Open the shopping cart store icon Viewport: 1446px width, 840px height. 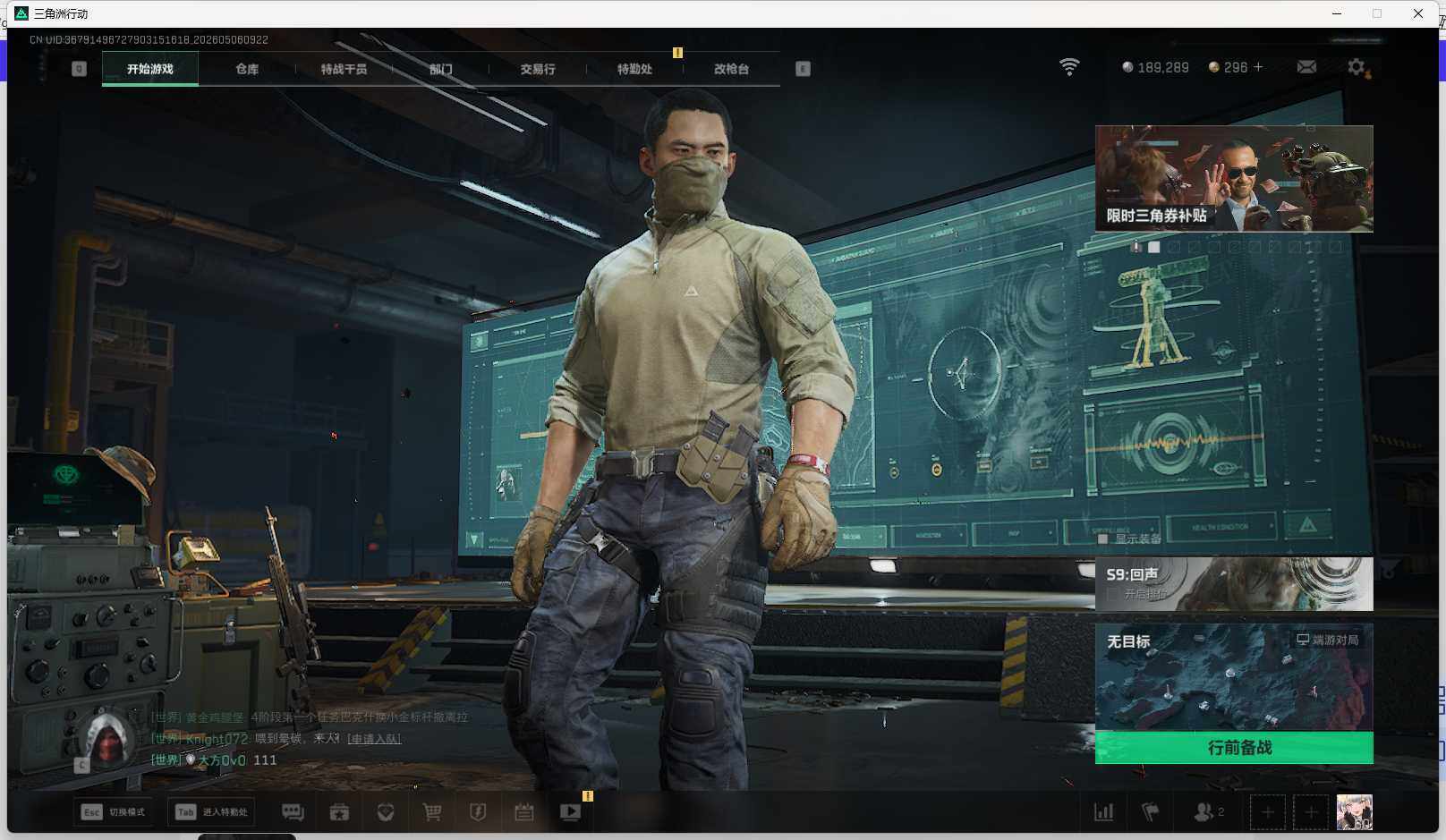pyautogui.click(x=432, y=812)
